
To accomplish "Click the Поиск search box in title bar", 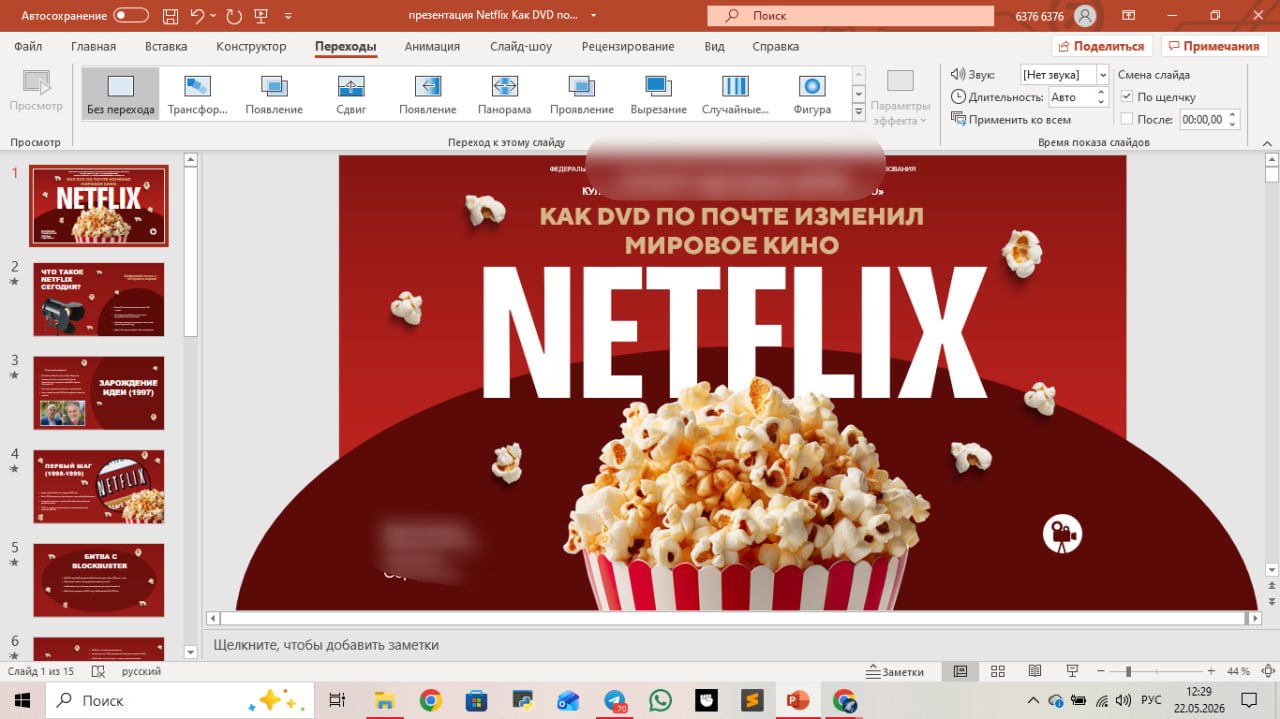I will pyautogui.click(x=851, y=16).
